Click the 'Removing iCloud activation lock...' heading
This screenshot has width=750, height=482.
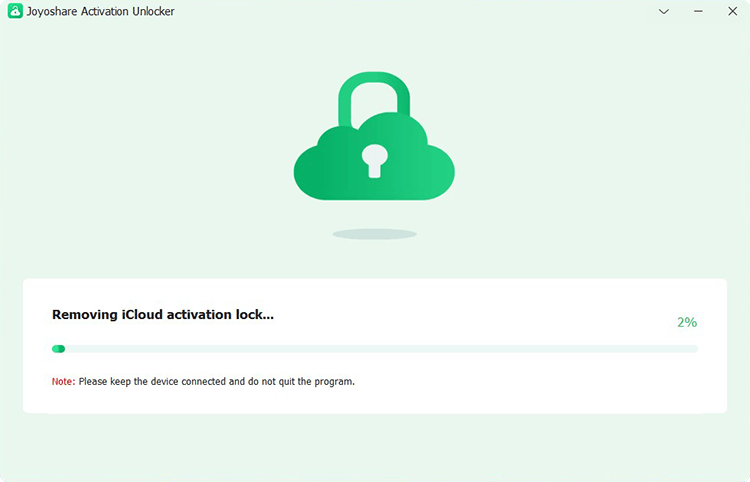tap(163, 315)
